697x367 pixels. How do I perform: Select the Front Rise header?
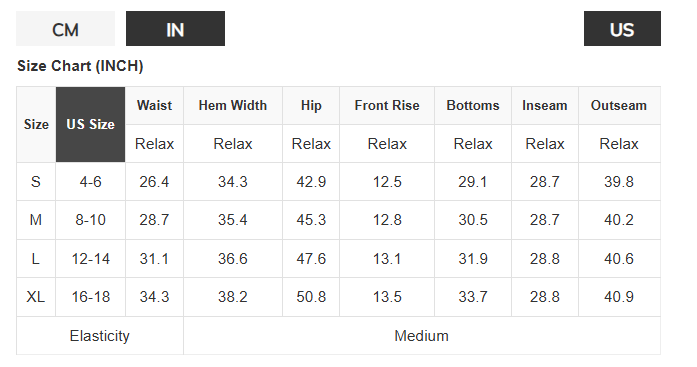[387, 106]
